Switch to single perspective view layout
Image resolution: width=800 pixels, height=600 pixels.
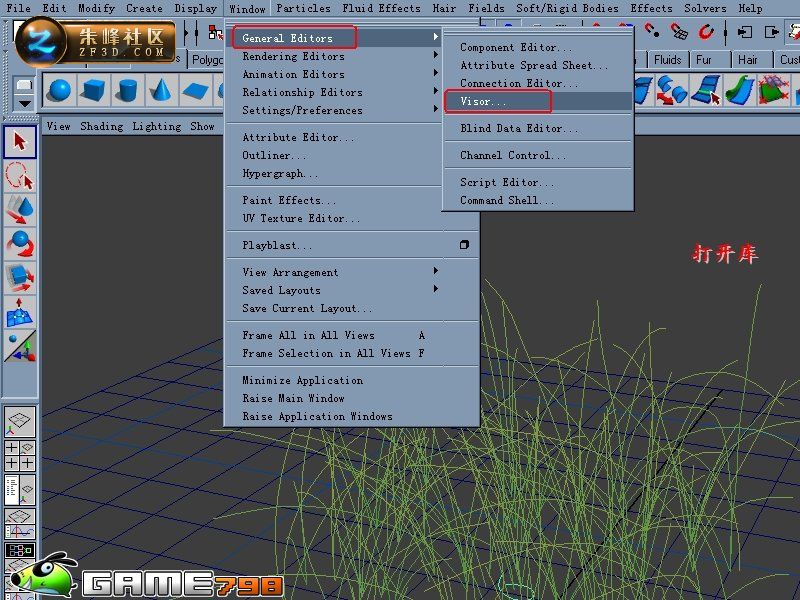click(x=20, y=421)
